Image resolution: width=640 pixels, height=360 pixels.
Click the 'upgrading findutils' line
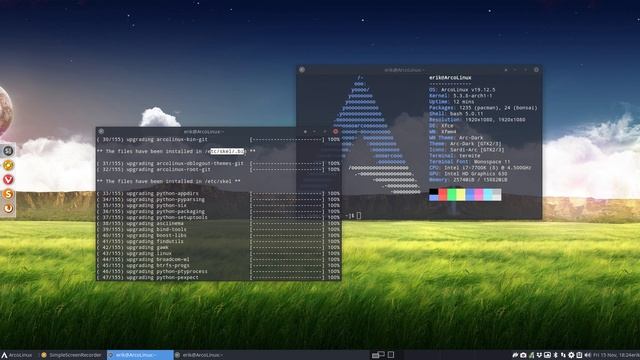(x=155, y=241)
